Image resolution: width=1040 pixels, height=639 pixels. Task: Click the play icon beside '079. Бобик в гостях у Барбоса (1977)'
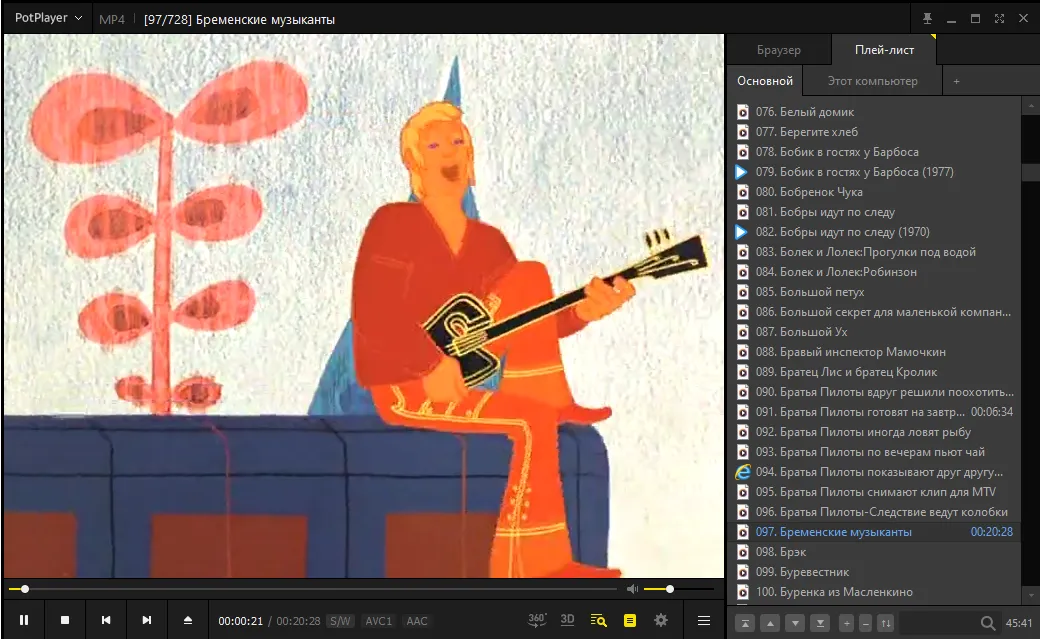coord(742,172)
